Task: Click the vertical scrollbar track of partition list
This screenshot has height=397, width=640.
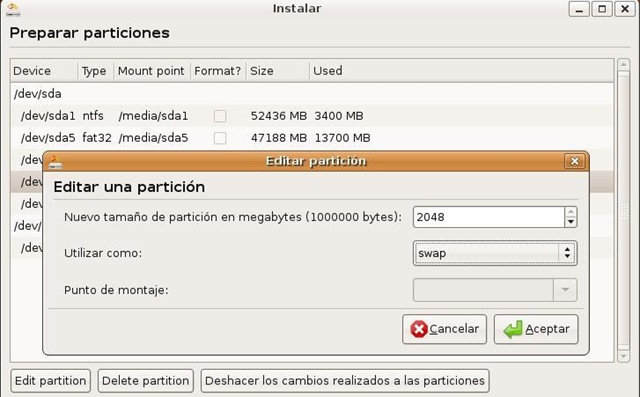Action: point(623,211)
